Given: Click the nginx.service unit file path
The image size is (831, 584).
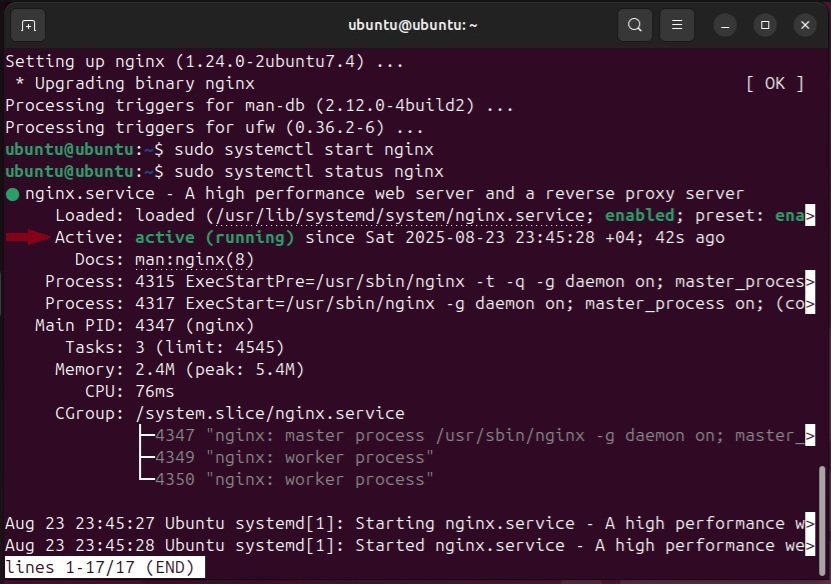Looking at the screenshot, I should (380, 215).
